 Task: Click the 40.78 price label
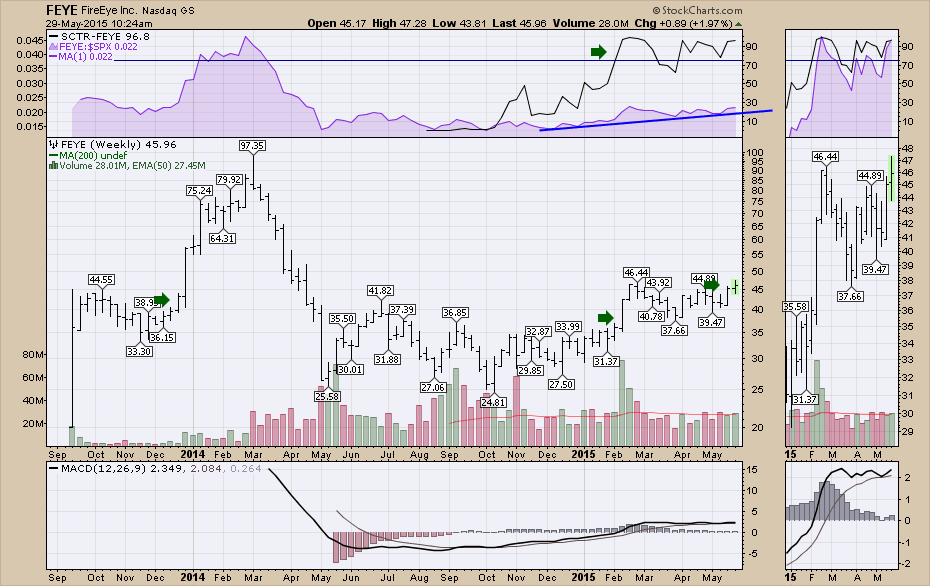point(651,316)
